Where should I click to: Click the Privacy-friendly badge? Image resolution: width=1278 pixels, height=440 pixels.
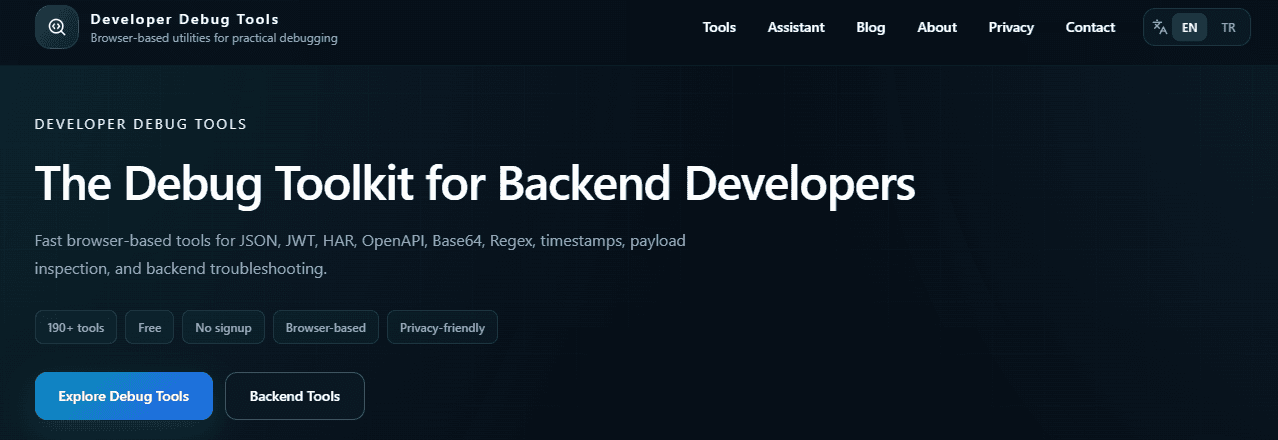pos(442,327)
